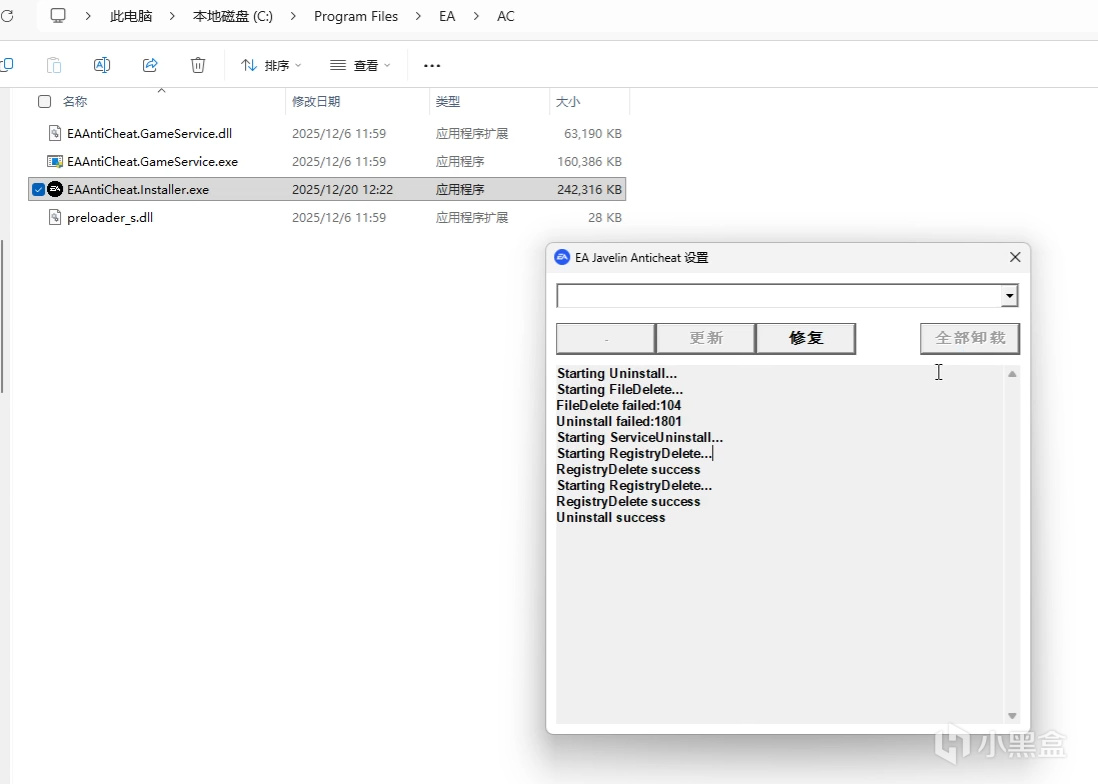Viewport: 1098px width, 784px height.
Task: Click the 'Uninstall failed:1801' log line
Action: 618,421
